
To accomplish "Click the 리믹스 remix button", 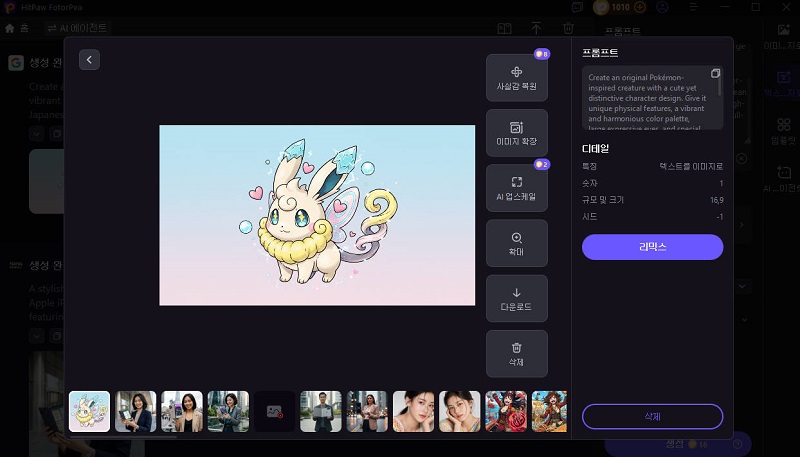I will pos(653,247).
